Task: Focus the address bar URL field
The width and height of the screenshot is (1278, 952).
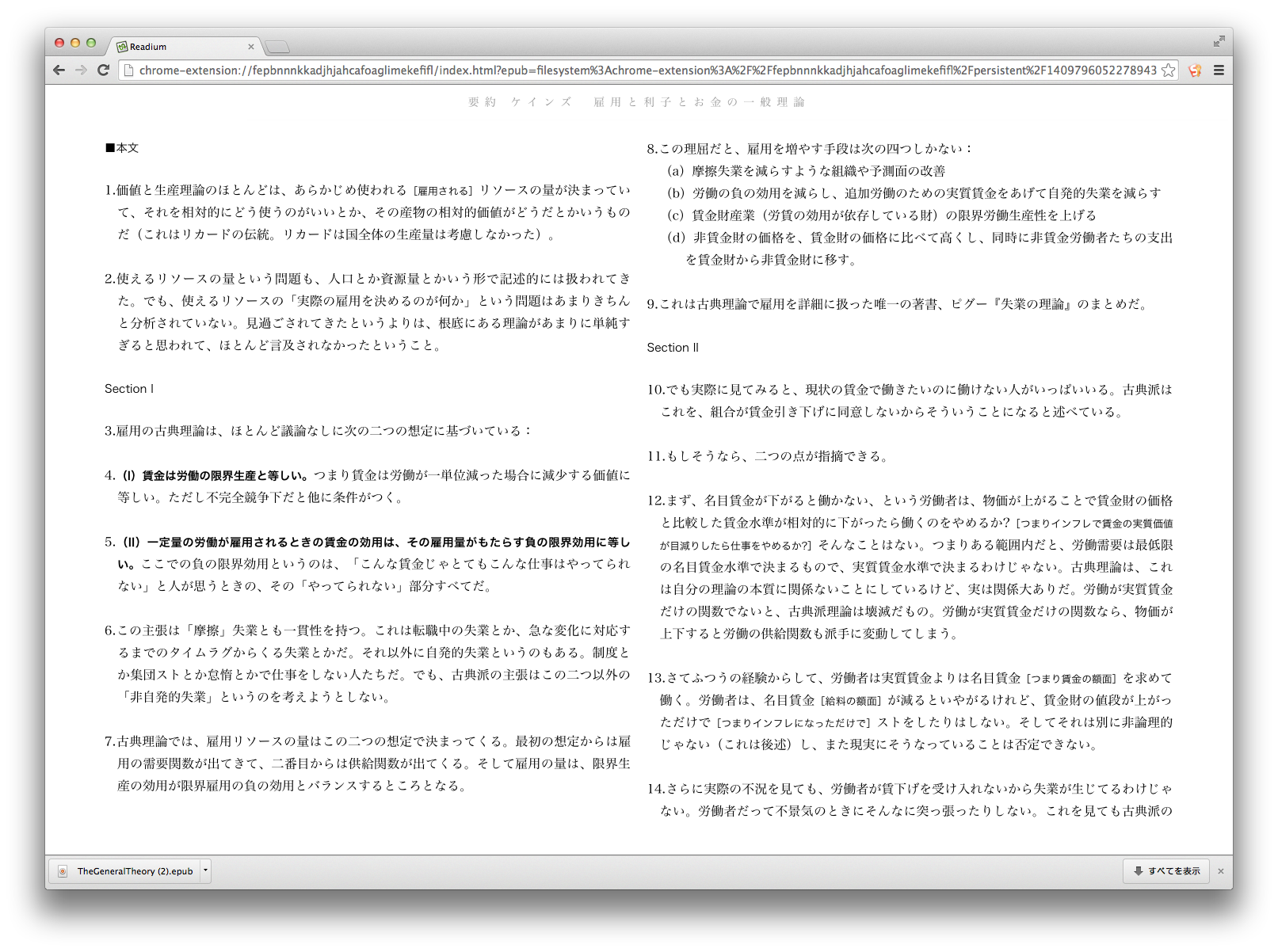Action: tap(647, 70)
